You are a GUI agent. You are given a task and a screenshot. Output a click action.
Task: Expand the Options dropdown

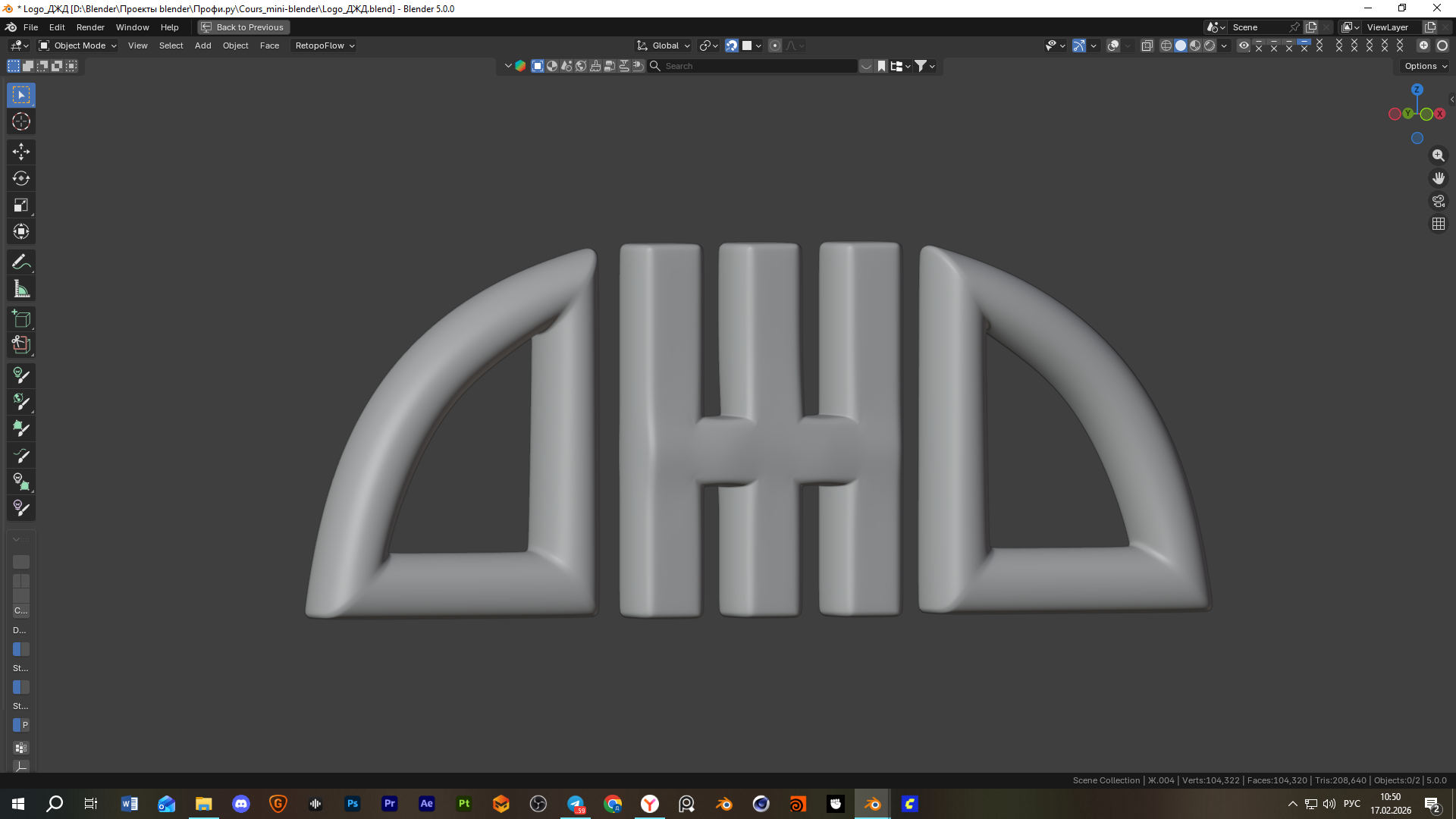coord(1425,66)
